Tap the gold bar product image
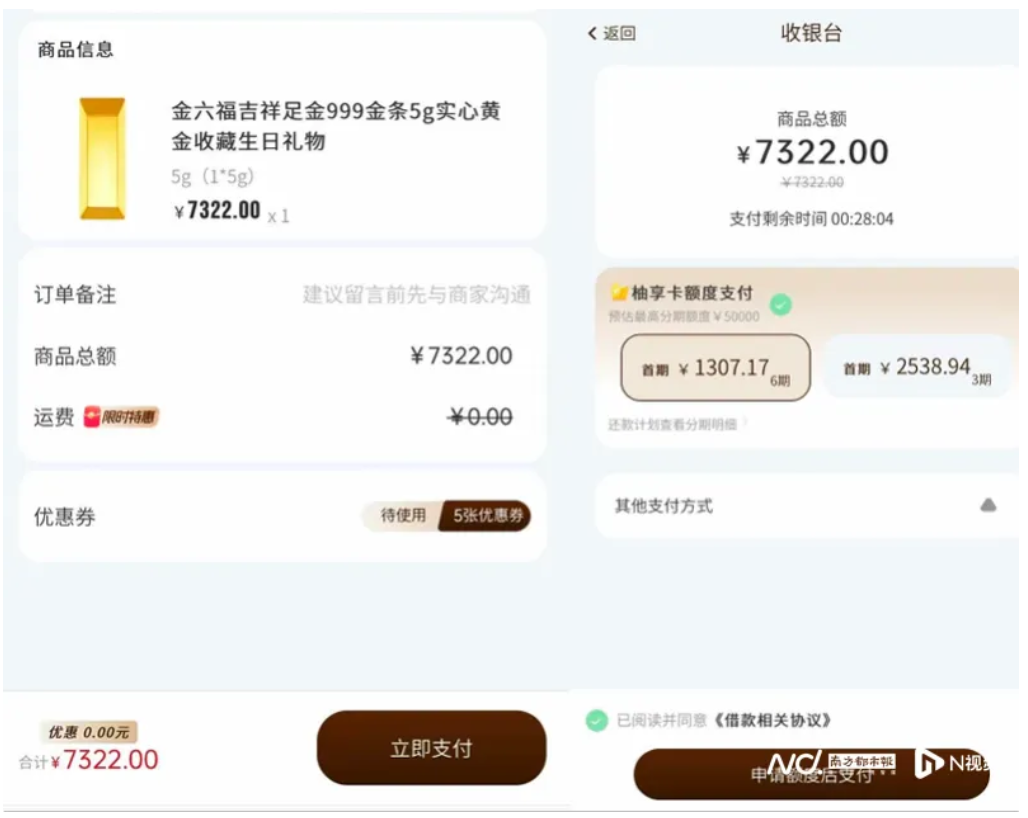This screenshot has width=1028, height=818. coord(103,158)
